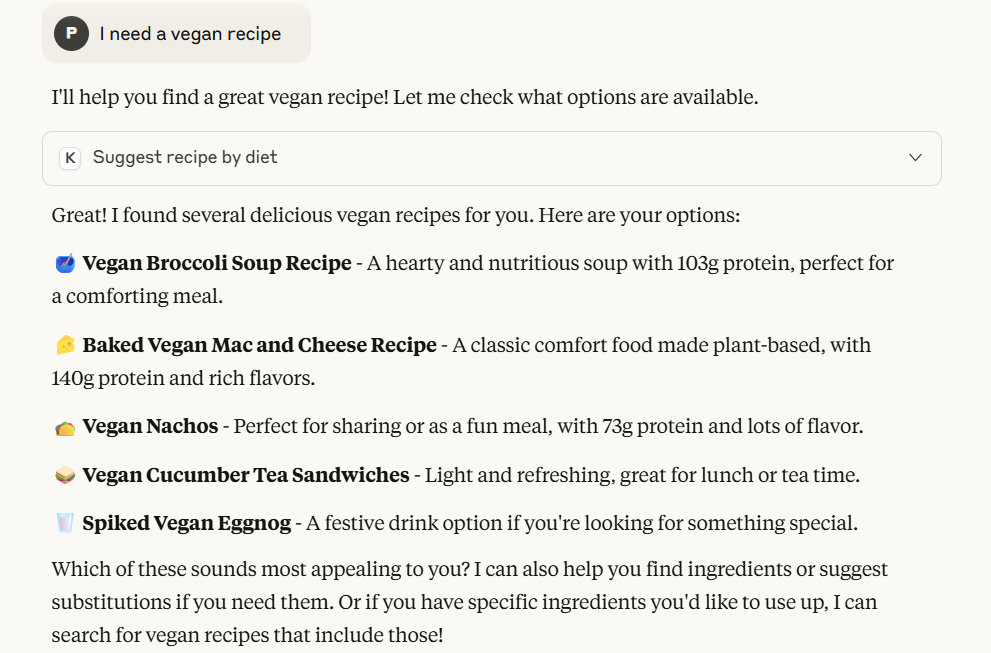This screenshot has height=653, width=991.
Task: Pick the Vegan Cucumber Tea Sandwiches title
Action: click(x=246, y=475)
